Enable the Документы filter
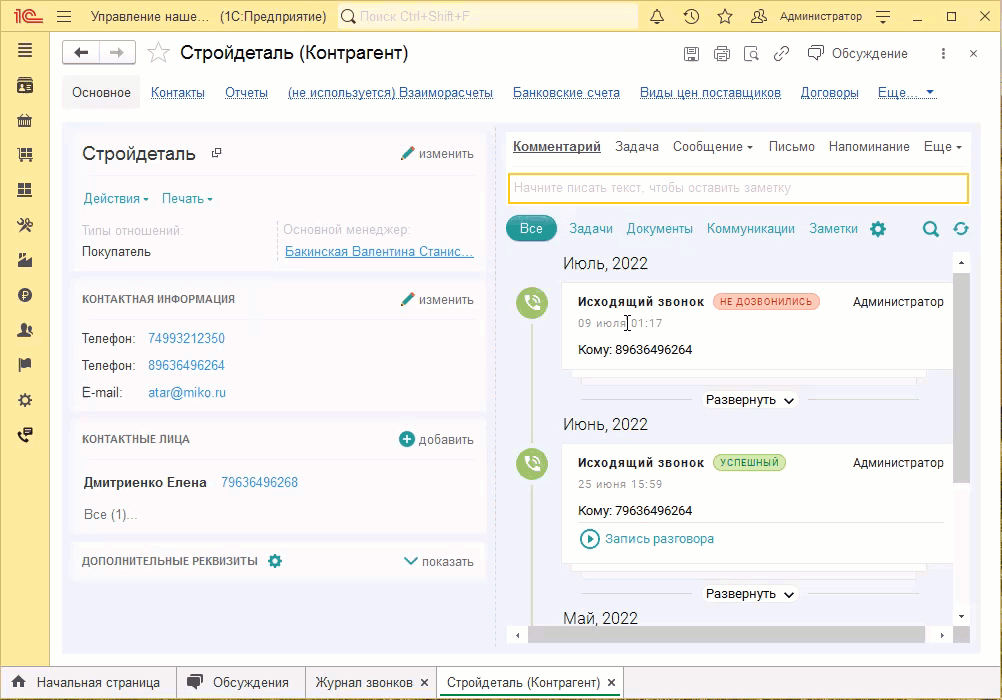The width and height of the screenshot is (1002, 700). click(660, 229)
